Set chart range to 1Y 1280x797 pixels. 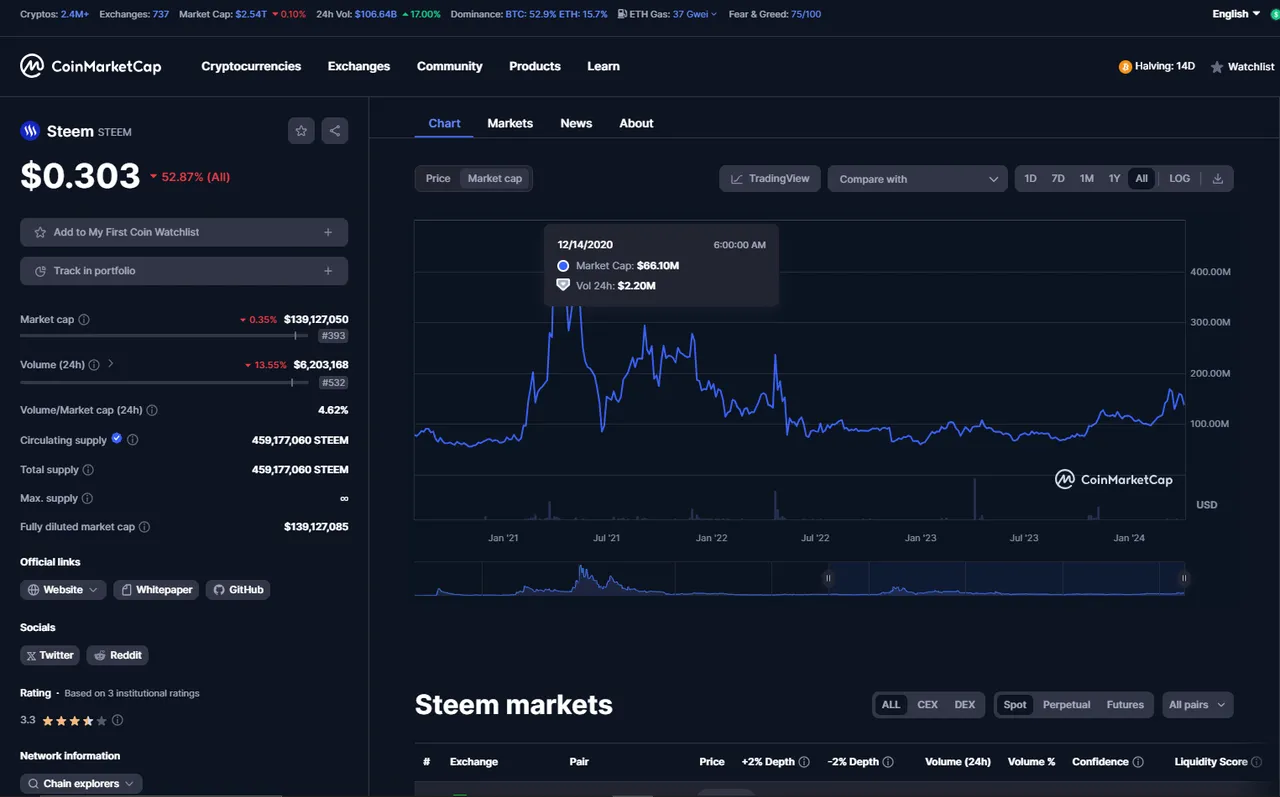[x=1114, y=179]
